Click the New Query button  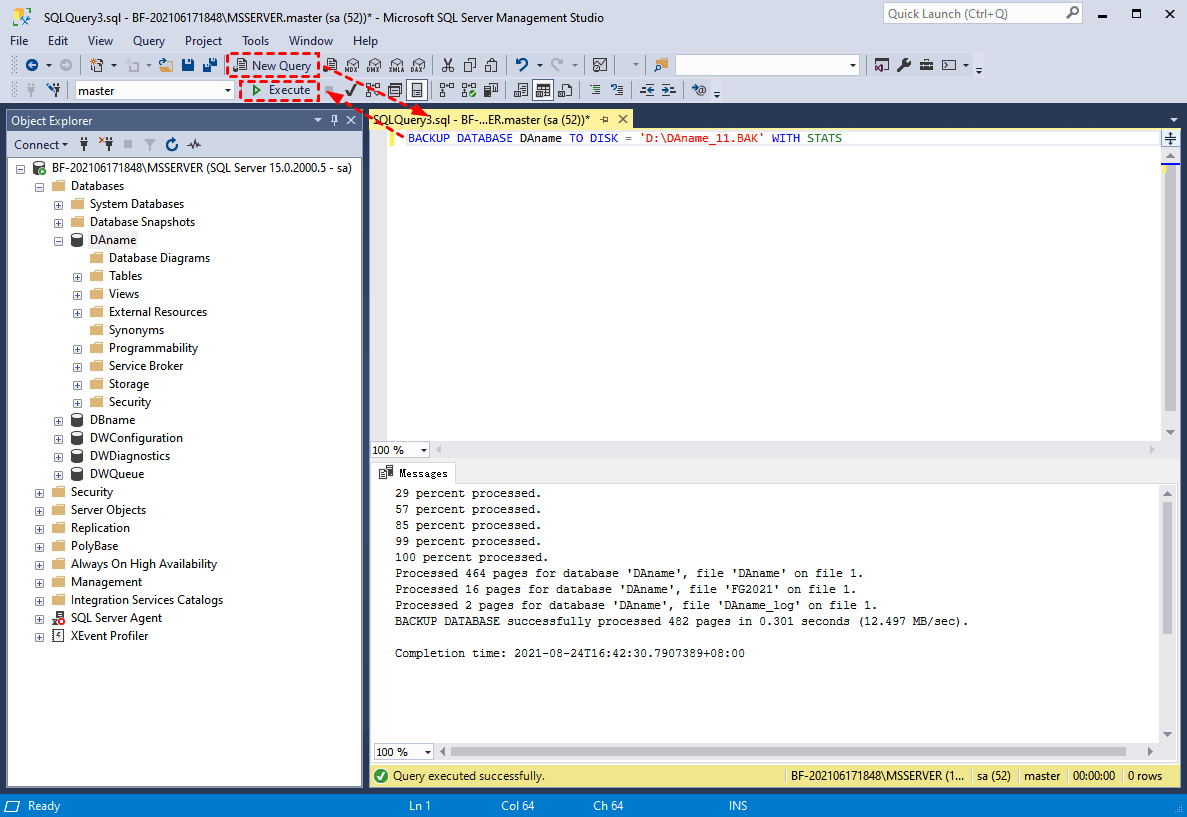[x=273, y=65]
